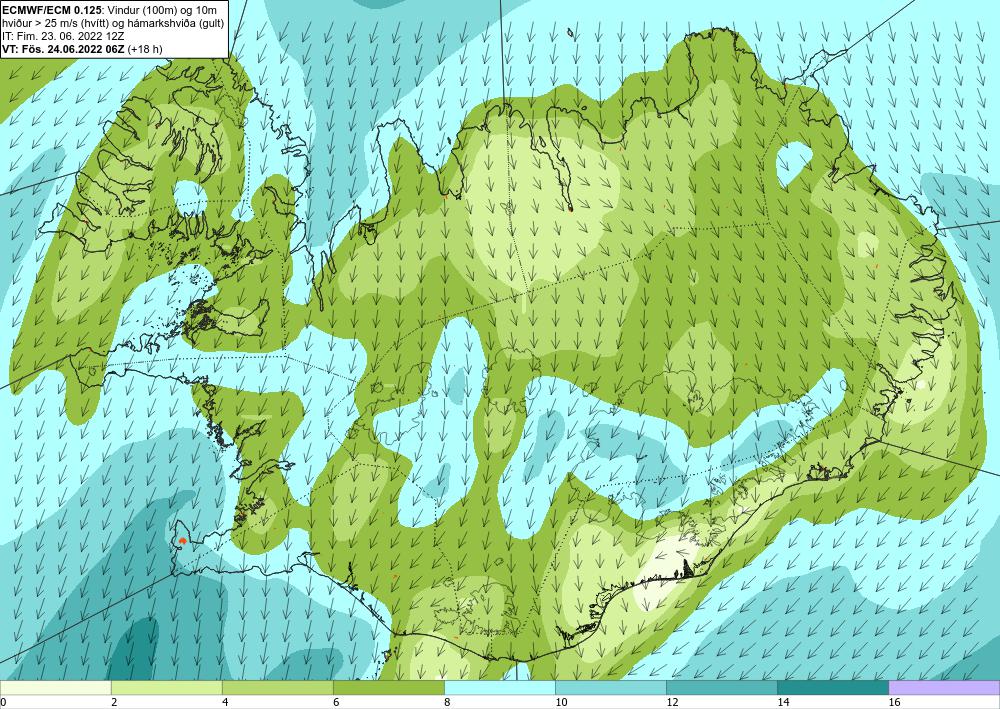
Task: Click the legend scale value "2"
Action: click(x=114, y=702)
